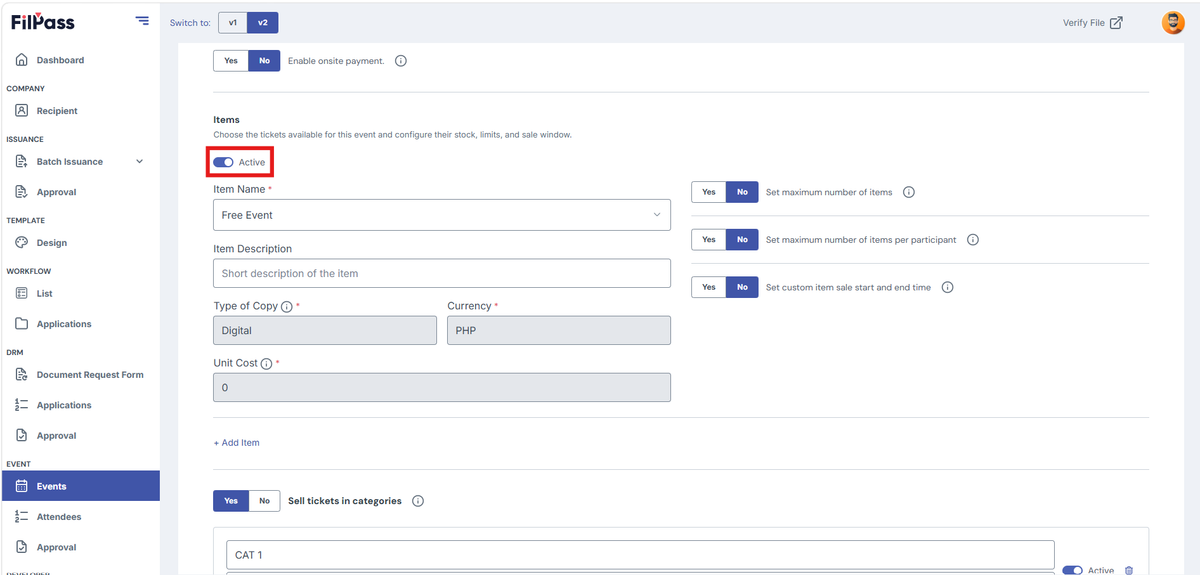Select No for Enable onsite payment
The width and height of the screenshot is (1200, 575).
click(264, 61)
